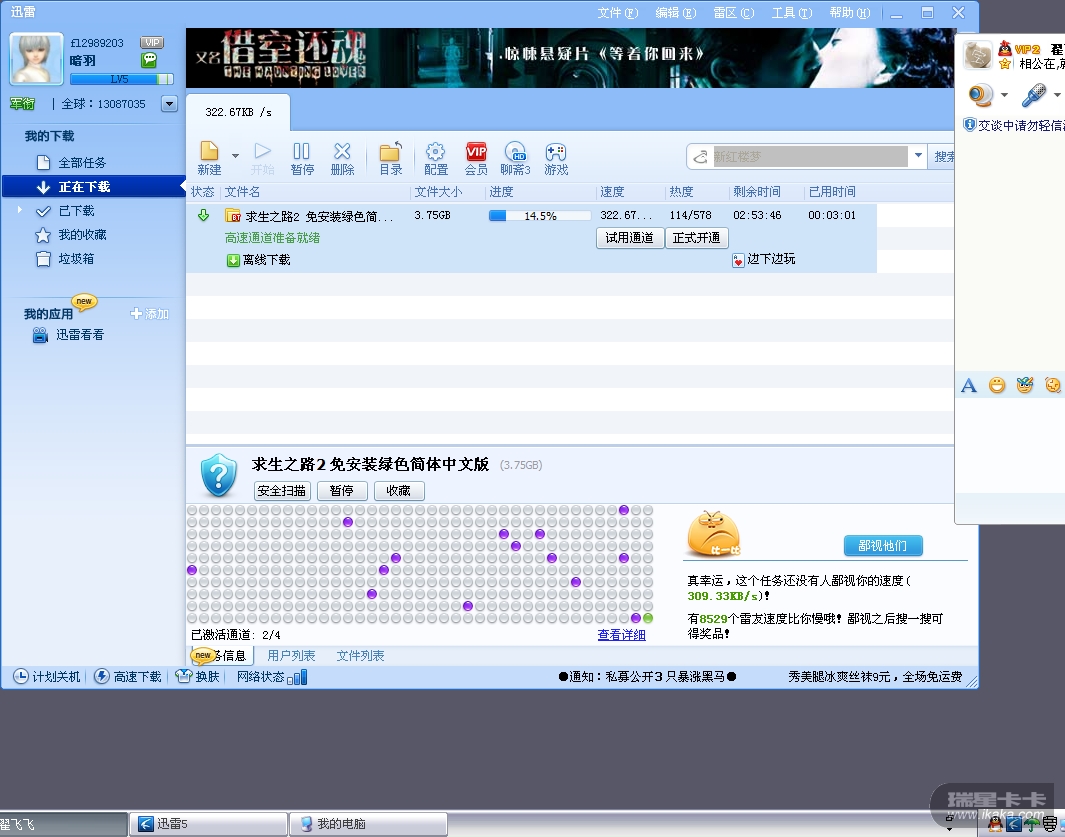The height and width of the screenshot is (837, 1065).
Task: Click smiley emoji icon in chat window
Action: [x=996, y=386]
